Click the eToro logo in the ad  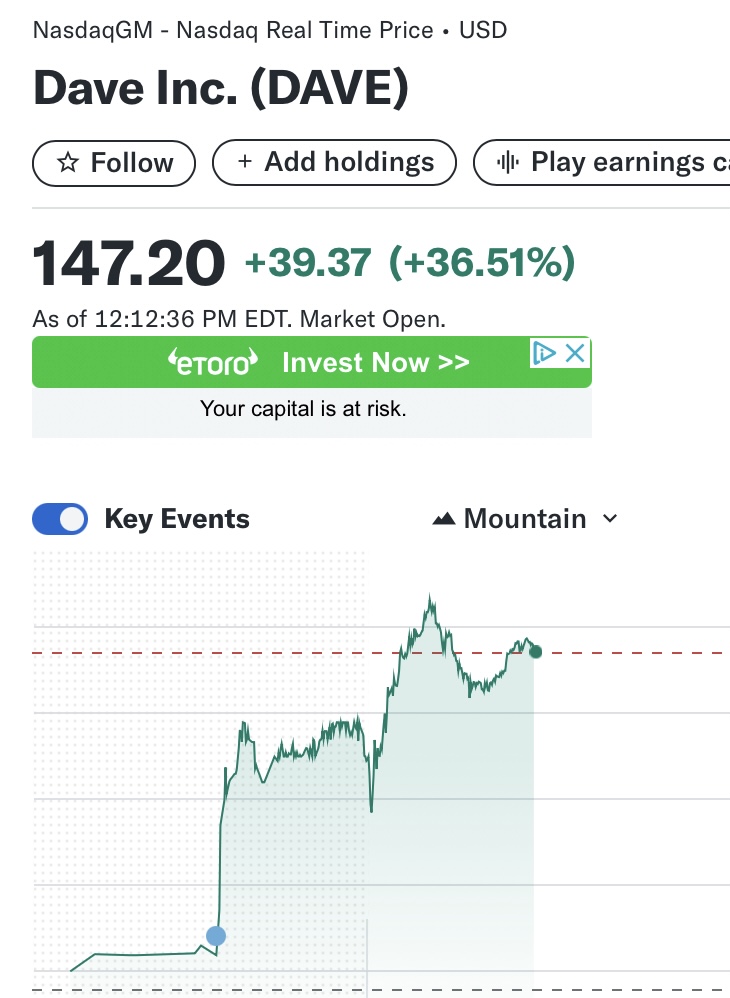[212, 362]
